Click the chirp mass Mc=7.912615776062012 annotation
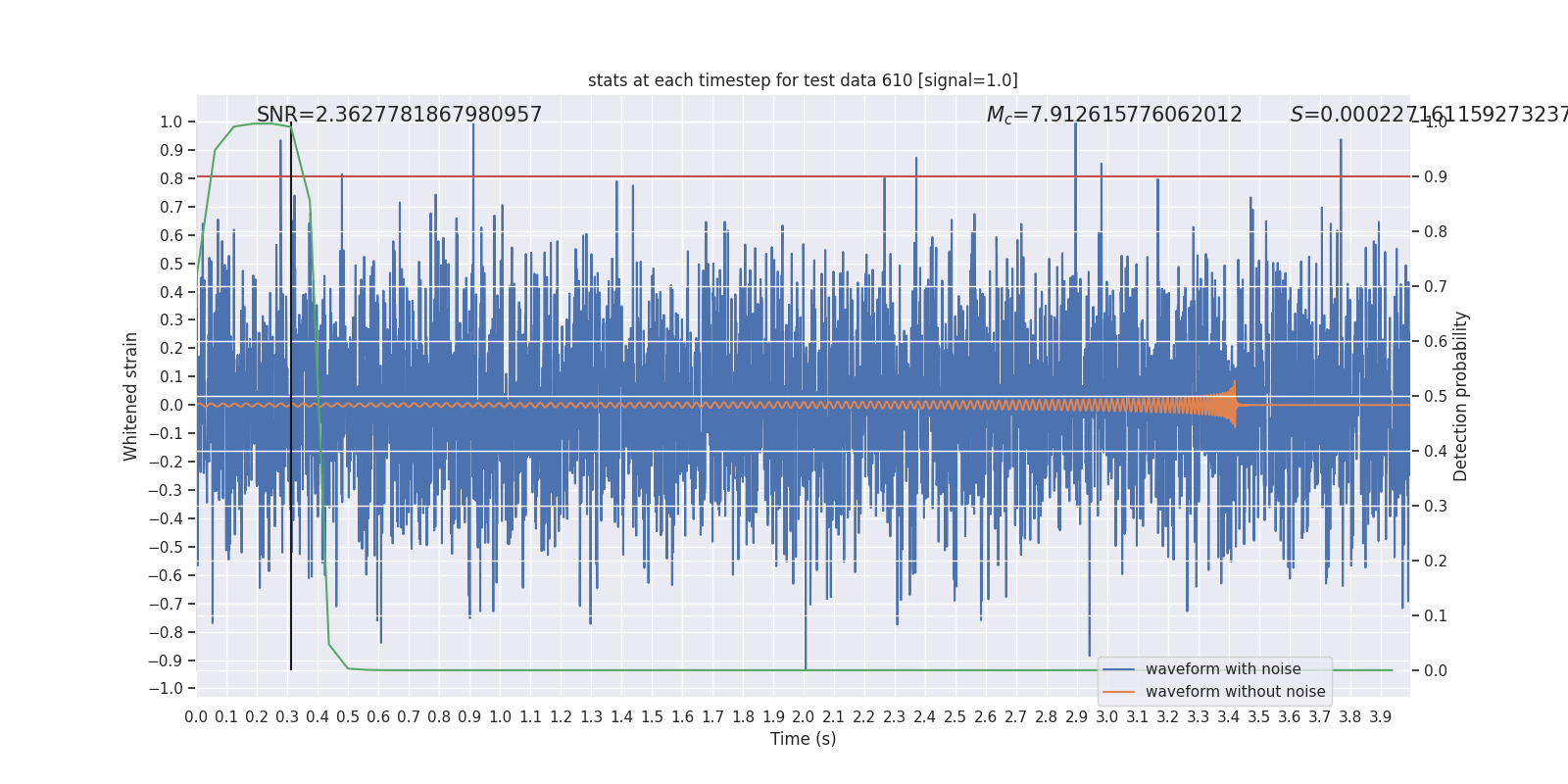The image size is (1568, 784). [1114, 115]
